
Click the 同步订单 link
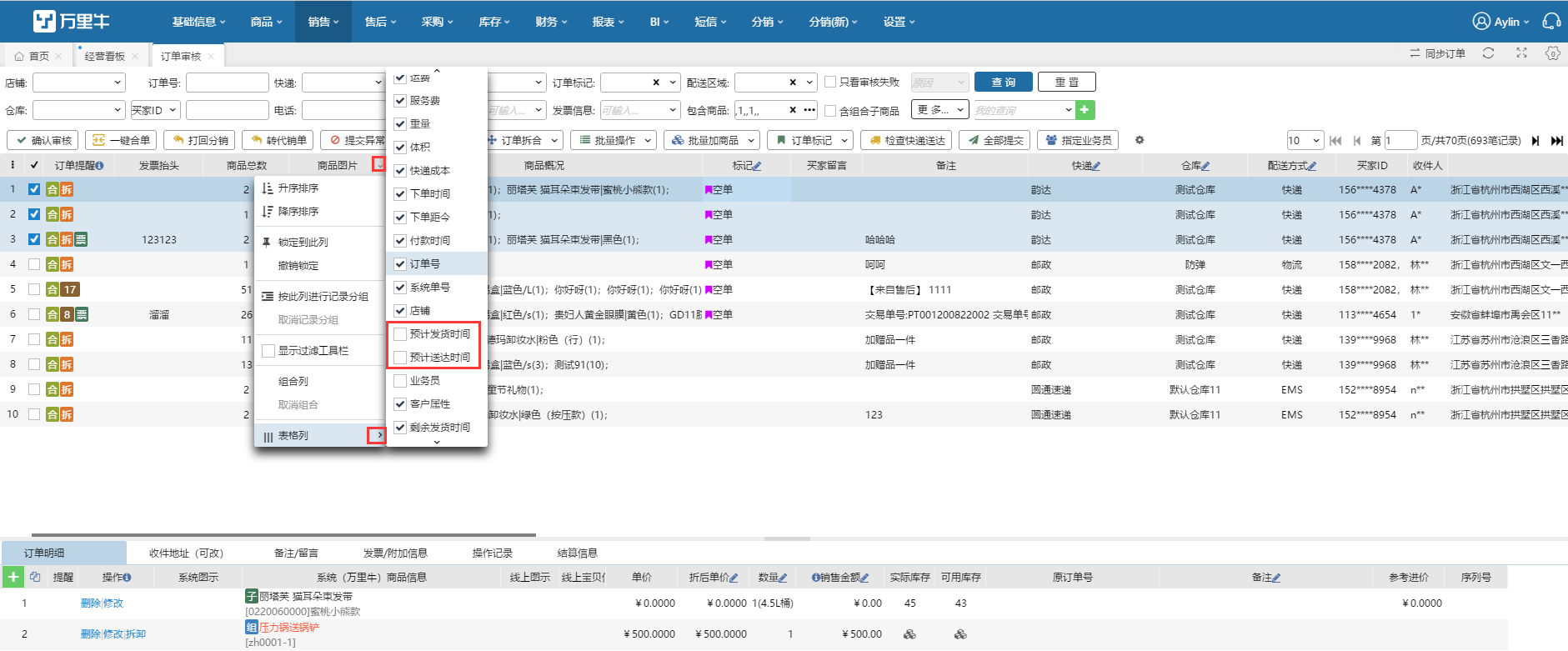tap(1437, 53)
